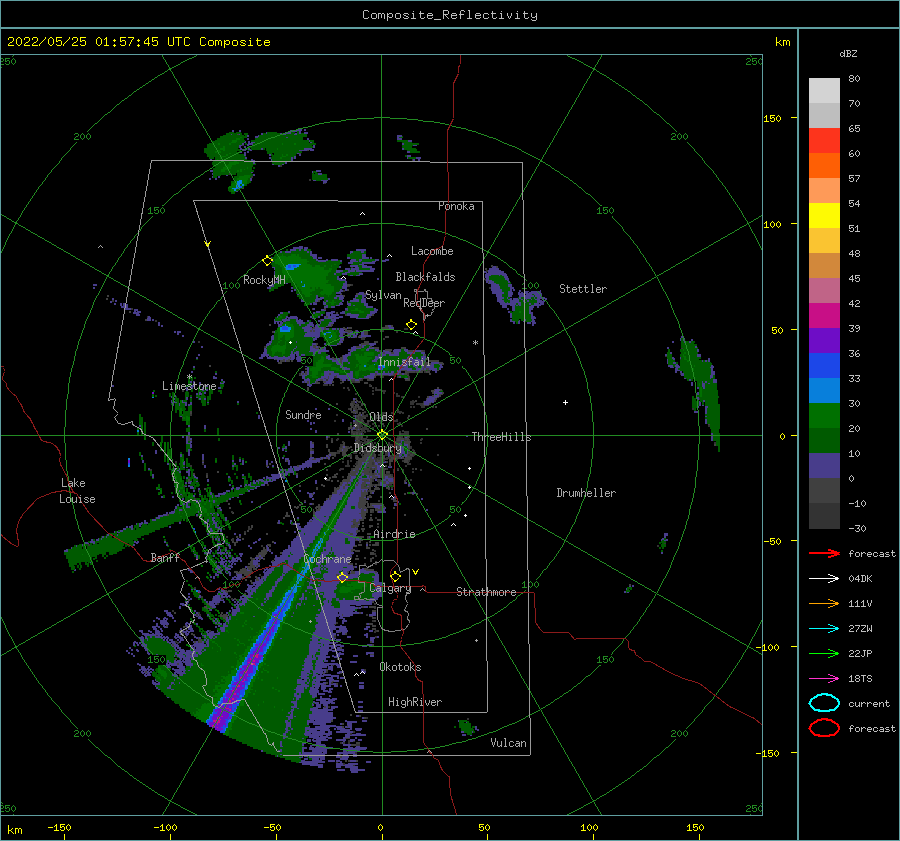Click the yellow diamond marker beside RockyMH
Image resolution: width=900 pixels, height=841 pixels.
click(267, 261)
